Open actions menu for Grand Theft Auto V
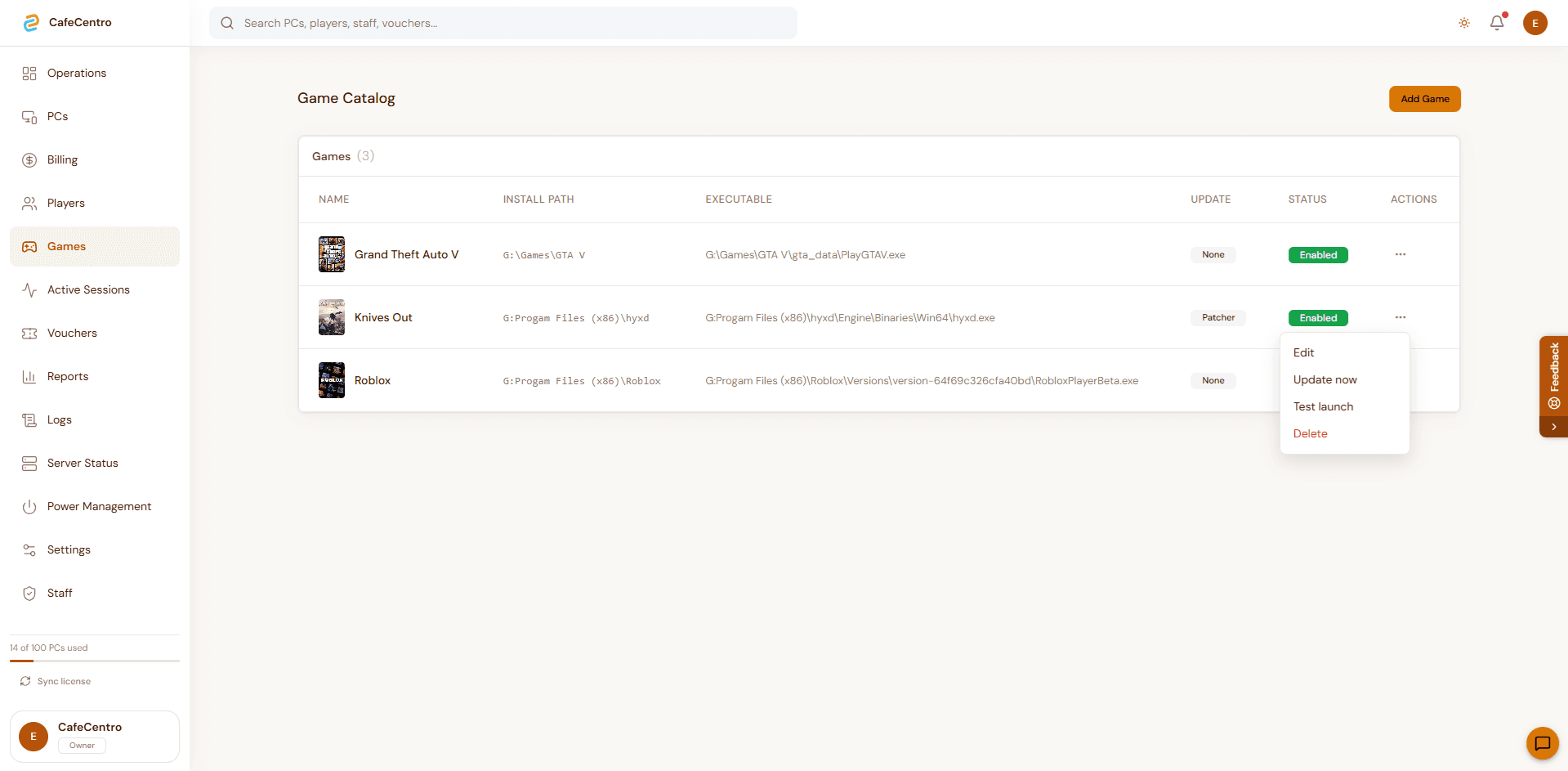 click(1400, 254)
